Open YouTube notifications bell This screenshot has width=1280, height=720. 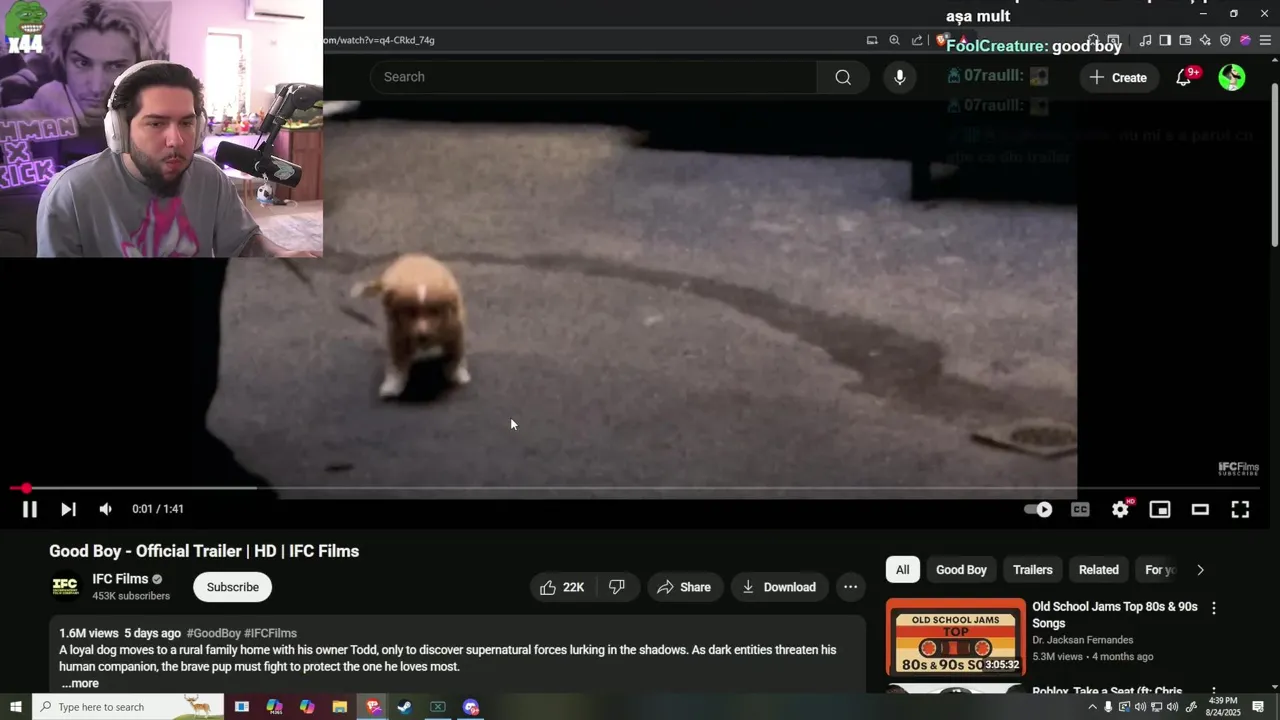1184,77
